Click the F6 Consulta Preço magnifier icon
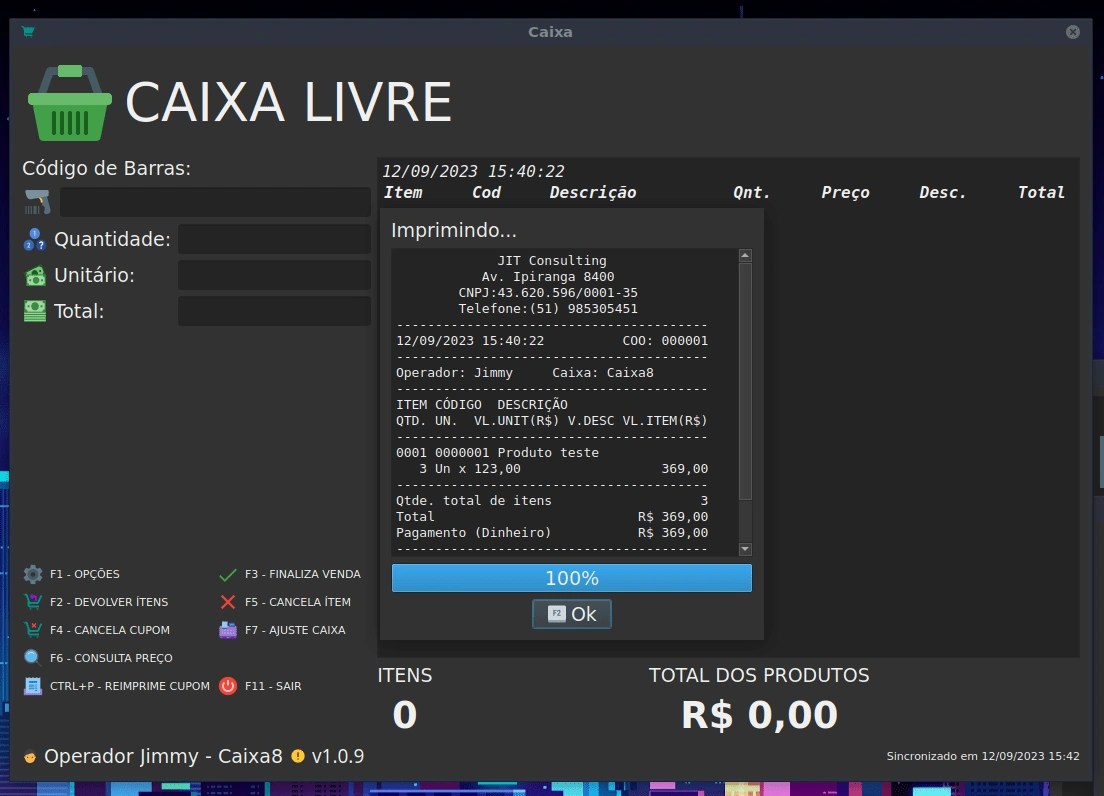 coord(33,658)
